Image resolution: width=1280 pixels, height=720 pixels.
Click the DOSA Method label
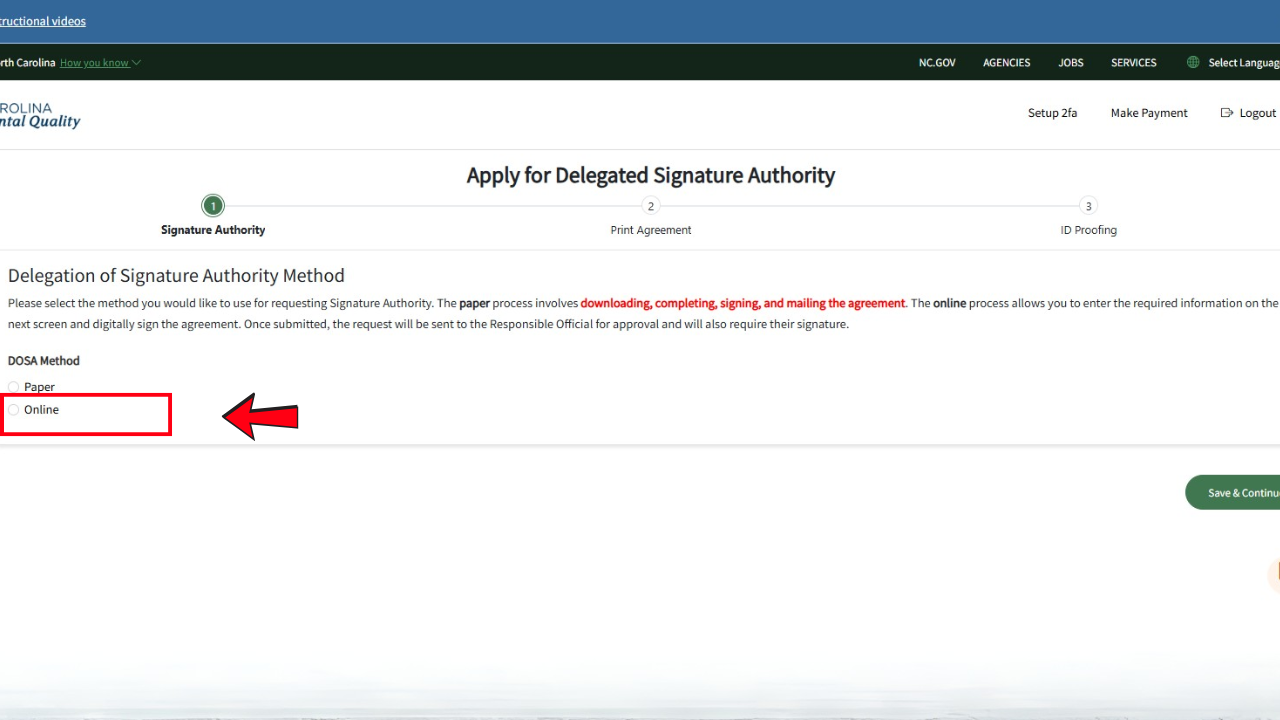[x=44, y=361]
